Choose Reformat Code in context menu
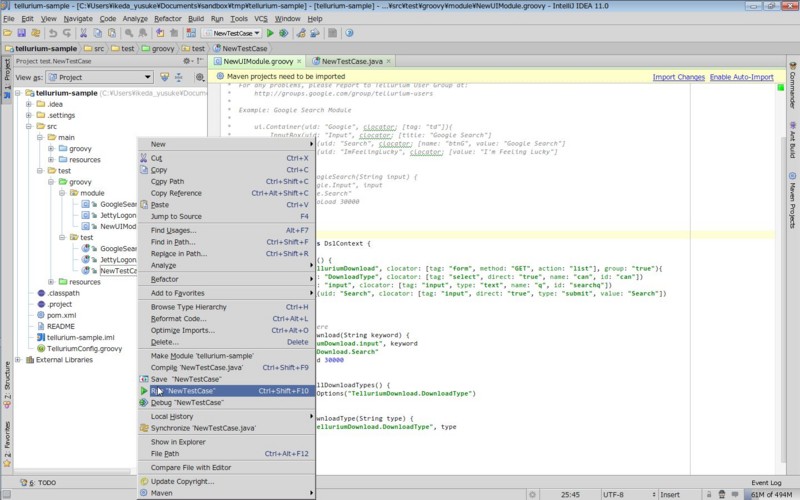This screenshot has width=800, height=500. (227, 318)
